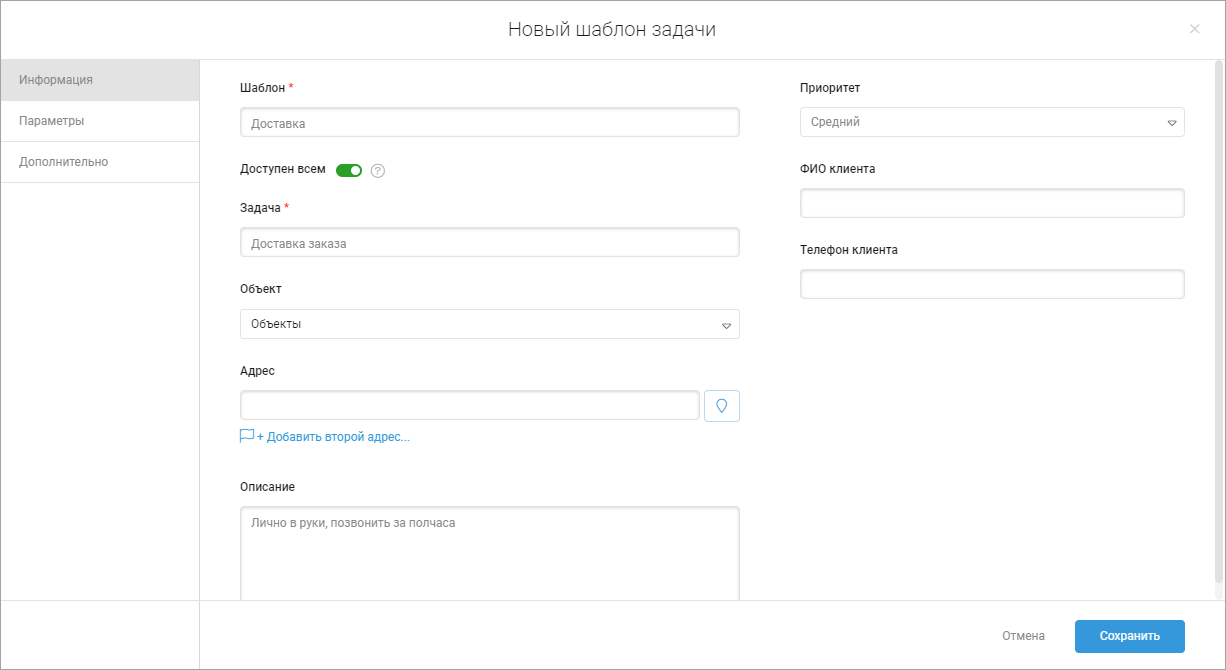This screenshot has height=670, width=1226.
Task: Click the arrow in Средний priority box
Action: (1171, 123)
